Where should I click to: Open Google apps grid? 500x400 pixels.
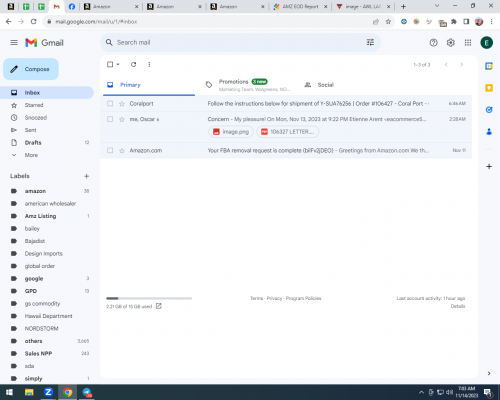(468, 43)
